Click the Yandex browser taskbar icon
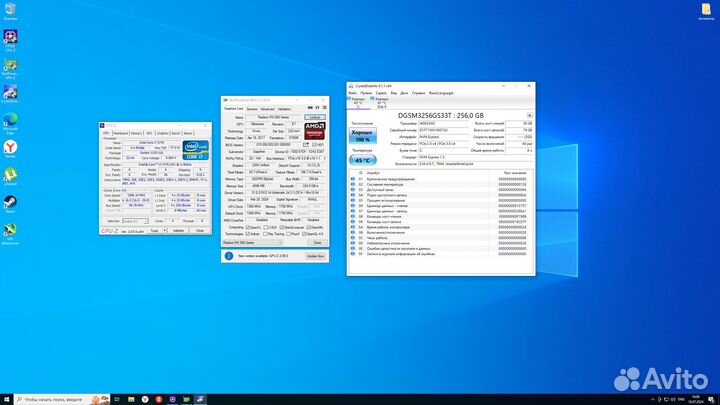Screen dimensions: 720x405 [145, 399]
